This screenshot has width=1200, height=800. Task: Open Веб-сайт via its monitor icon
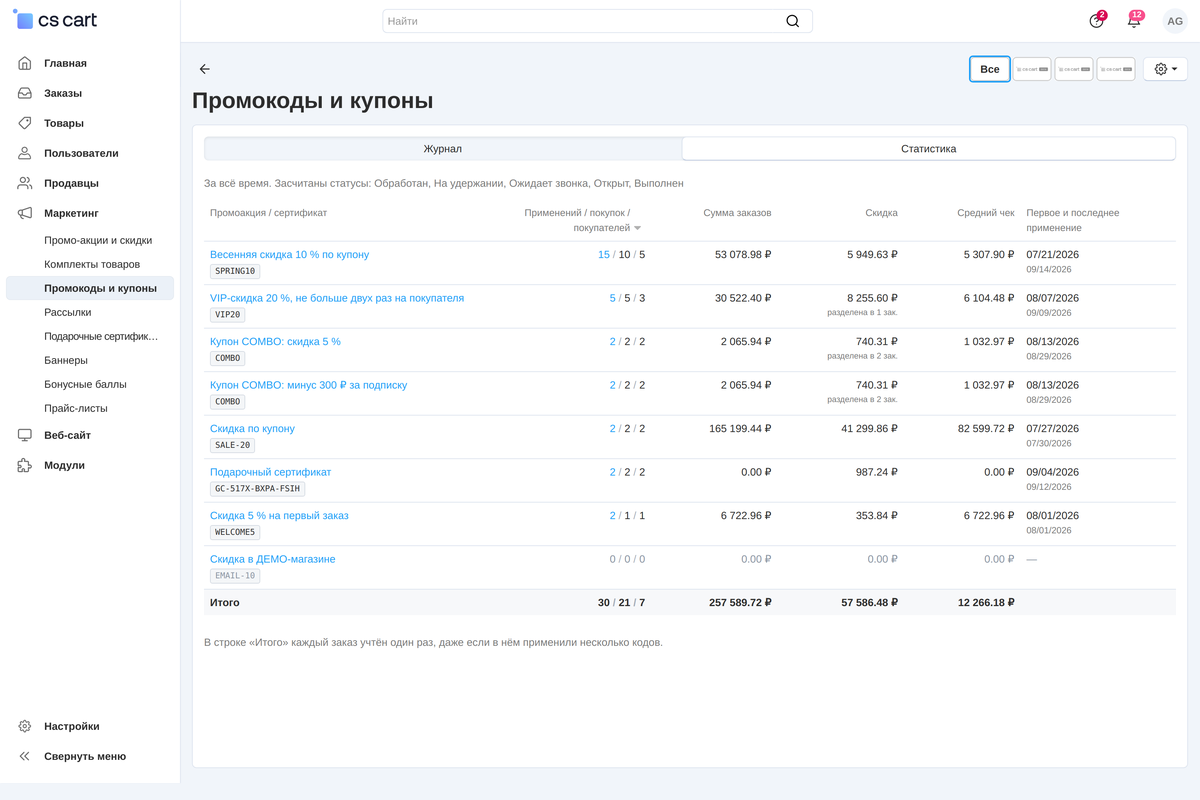tap(25, 435)
